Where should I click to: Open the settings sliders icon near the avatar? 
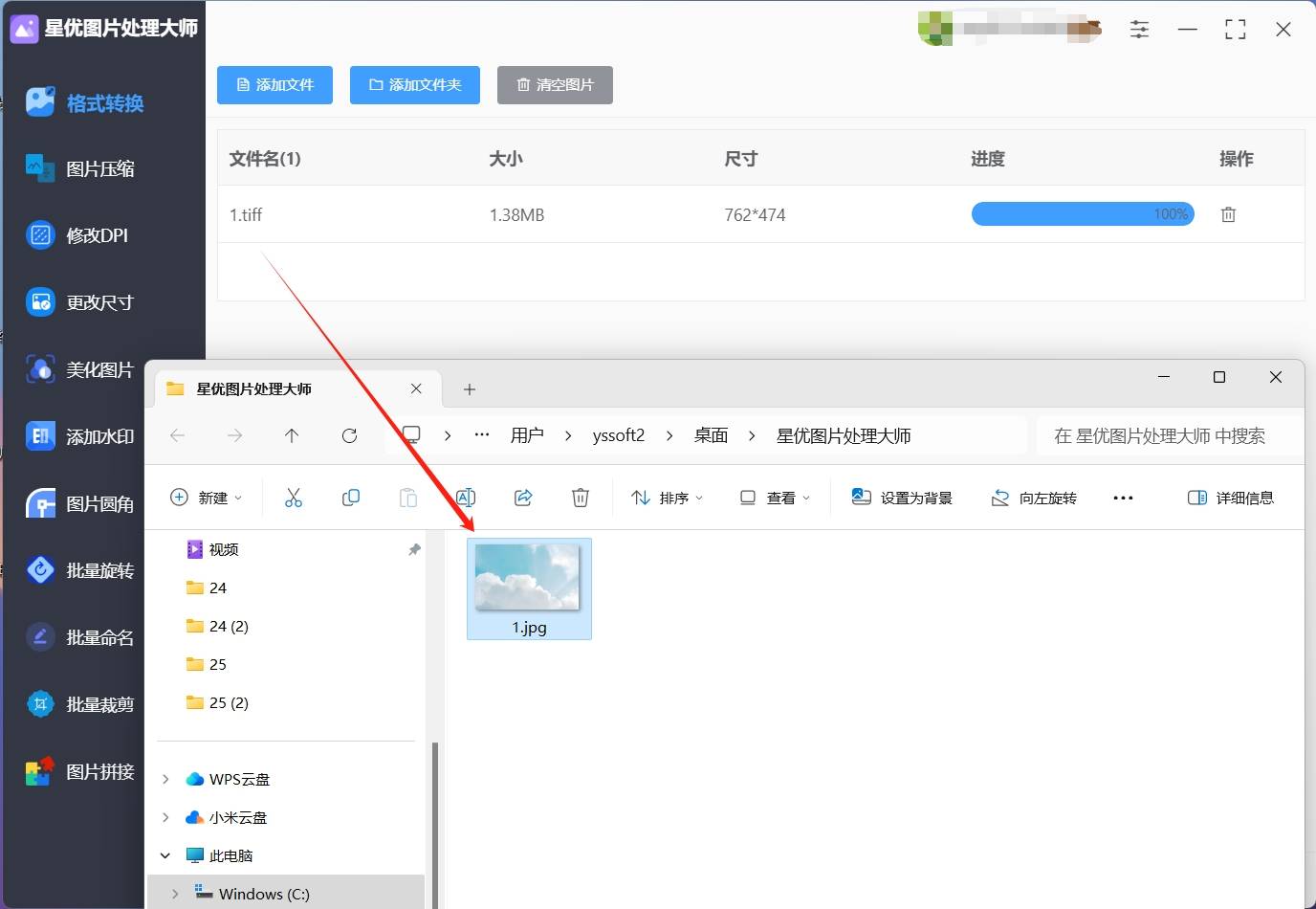click(1139, 29)
